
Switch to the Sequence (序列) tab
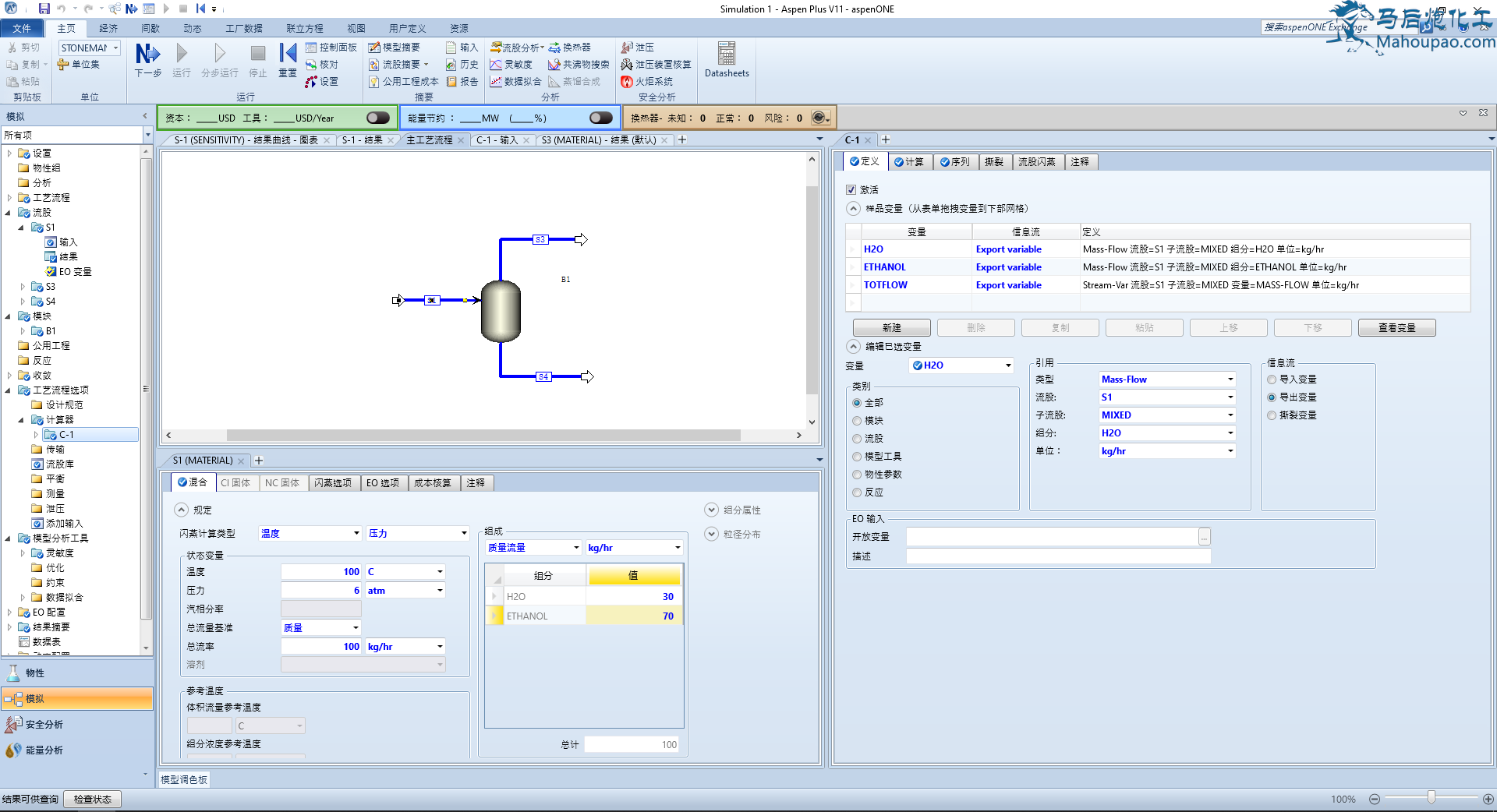click(x=955, y=162)
